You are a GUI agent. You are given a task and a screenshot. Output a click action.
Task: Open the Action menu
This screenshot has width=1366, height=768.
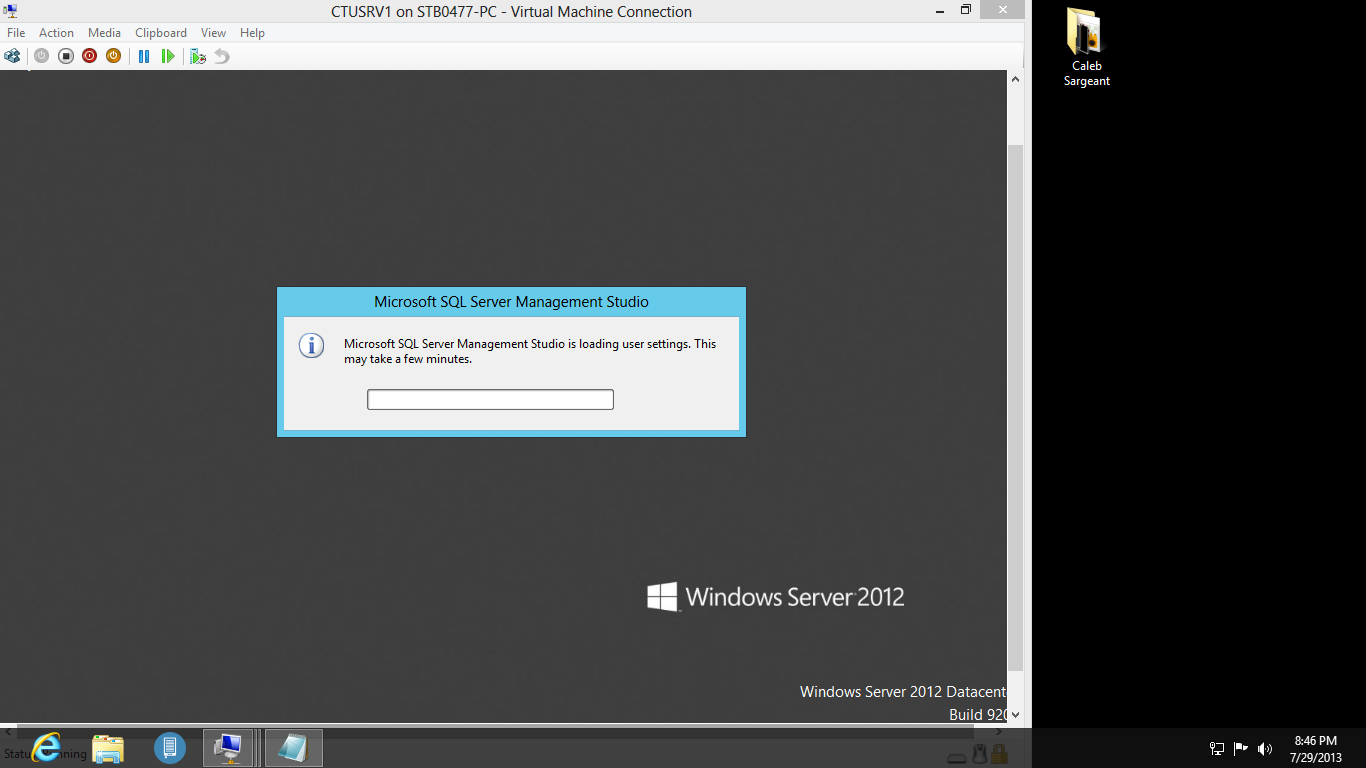click(x=56, y=33)
